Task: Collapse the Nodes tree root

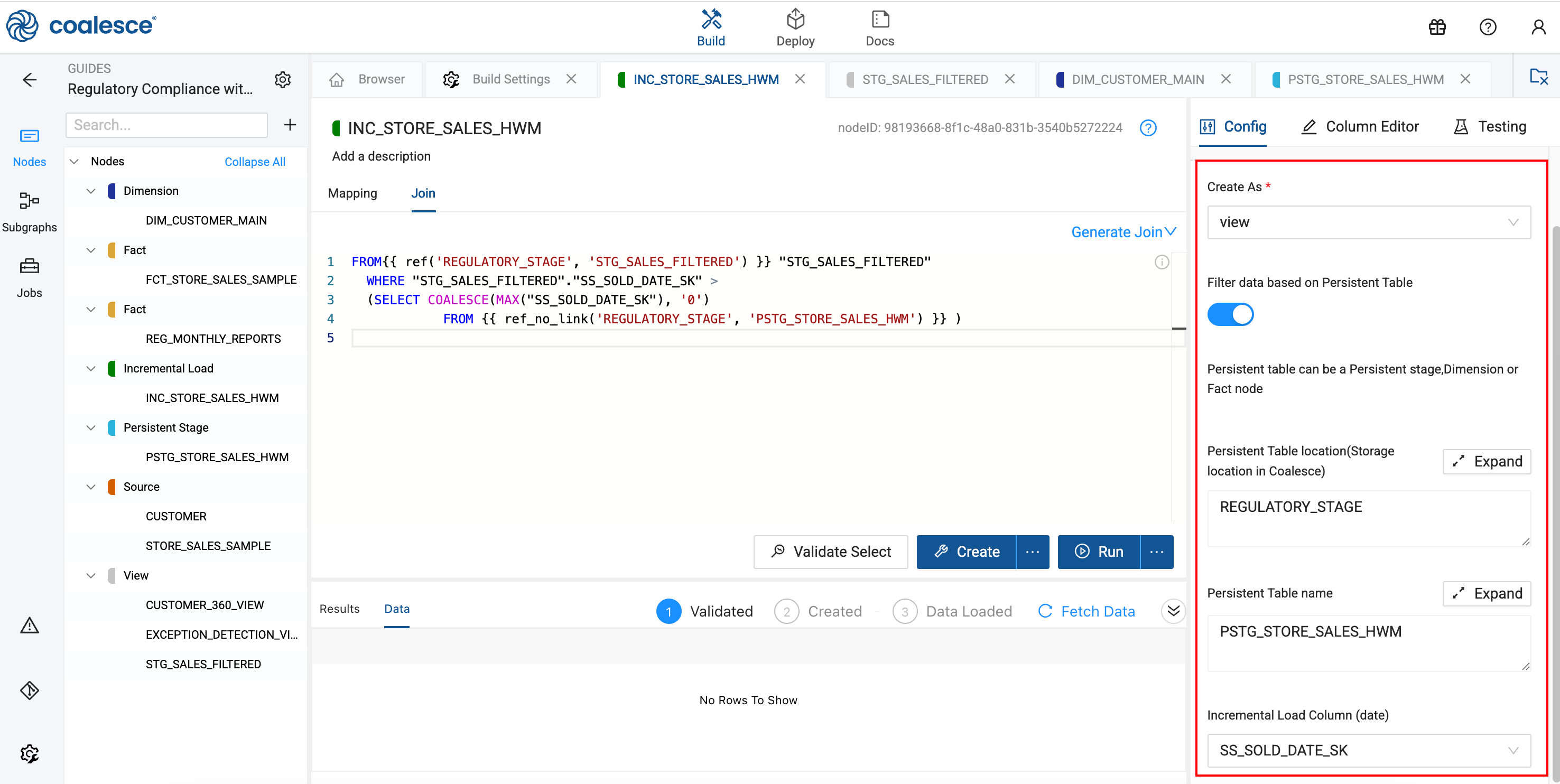Action: pyautogui.click(x=75, y=161)
